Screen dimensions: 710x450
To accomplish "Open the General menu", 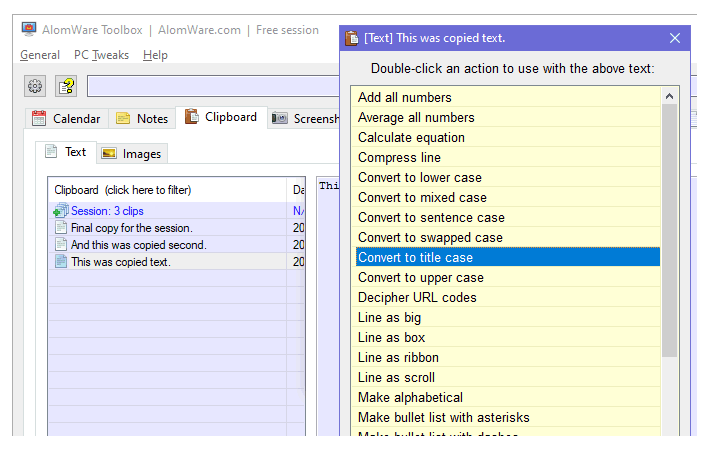I will pyautogui.click(x=40, y=55).
